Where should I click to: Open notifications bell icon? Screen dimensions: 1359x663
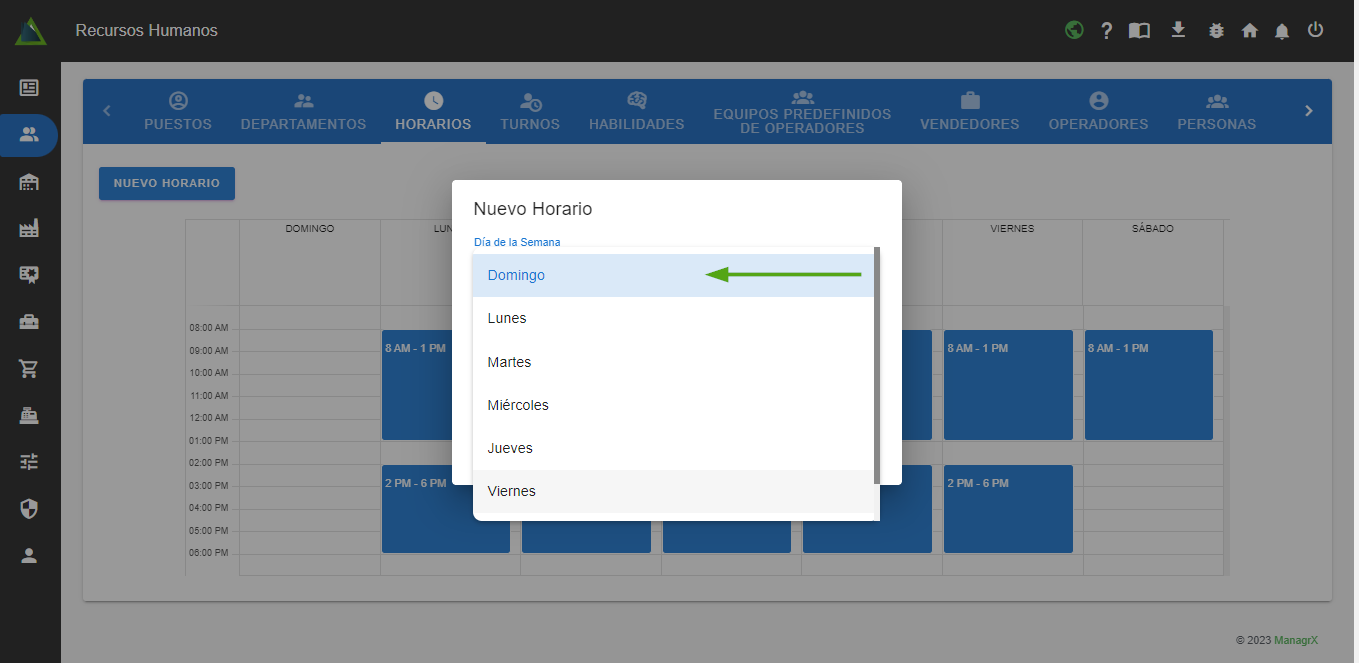click(1282, 31)
